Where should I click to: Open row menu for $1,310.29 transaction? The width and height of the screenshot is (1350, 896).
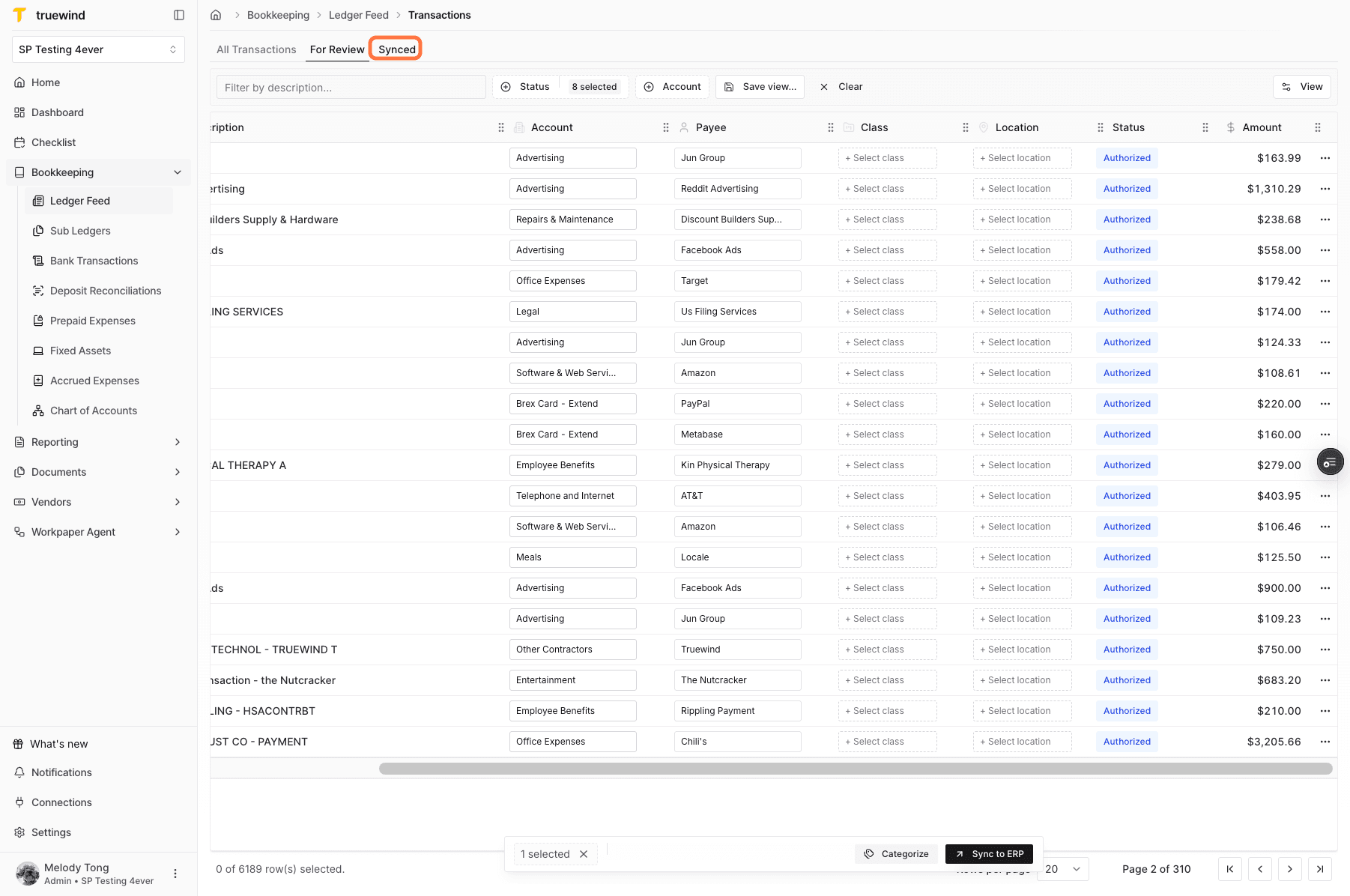tap(1325, 189)
